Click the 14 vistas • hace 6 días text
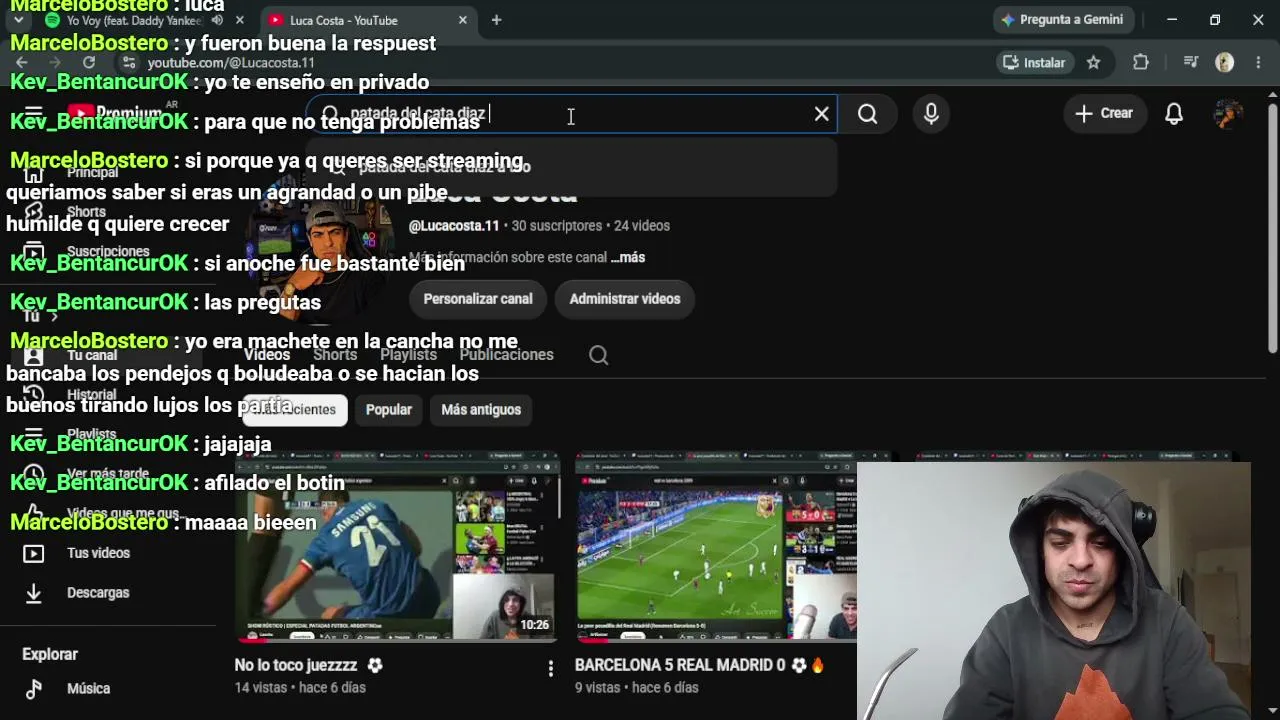This screenshot has width=1280, height=720. point(300,688)
